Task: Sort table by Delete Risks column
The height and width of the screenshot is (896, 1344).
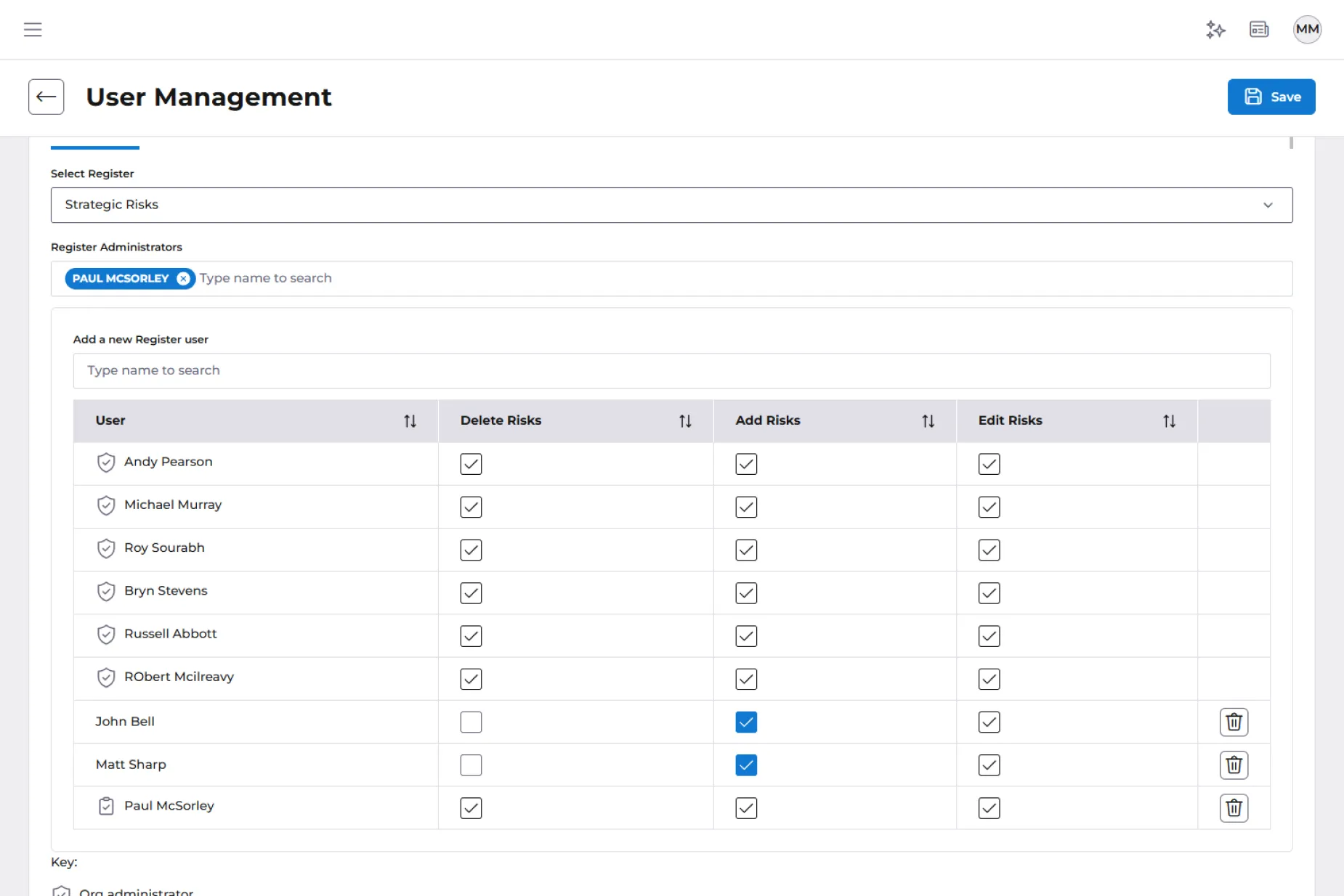Action: [x=685, y=421]
